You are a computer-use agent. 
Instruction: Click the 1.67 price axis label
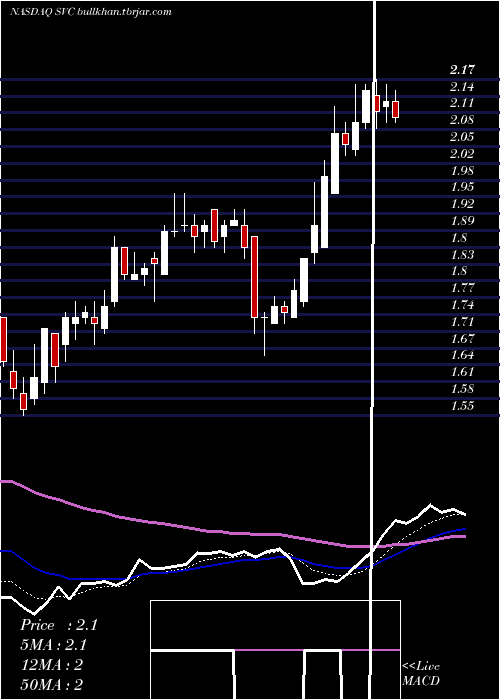point(462,338)
